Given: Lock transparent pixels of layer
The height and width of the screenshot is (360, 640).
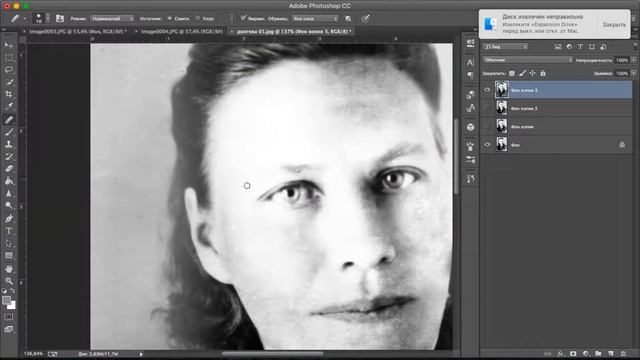Looking at the screenshot, I should [512, 73].
